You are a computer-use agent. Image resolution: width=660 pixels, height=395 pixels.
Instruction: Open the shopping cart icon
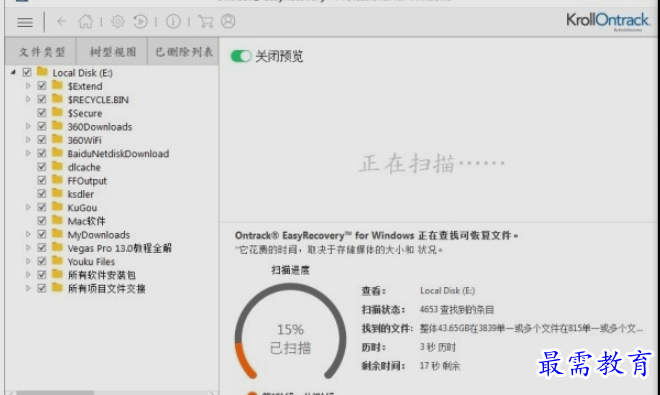tap(205, 21)
